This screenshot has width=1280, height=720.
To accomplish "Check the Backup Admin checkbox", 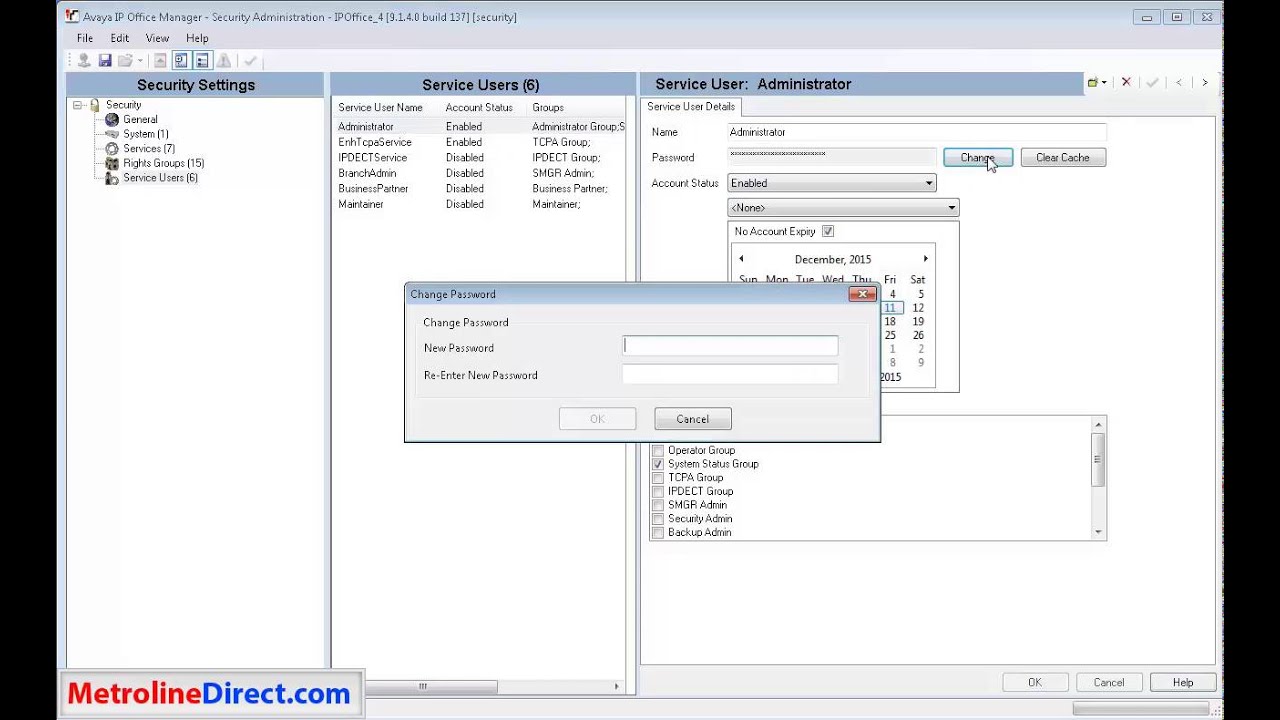I will (658, 532).
